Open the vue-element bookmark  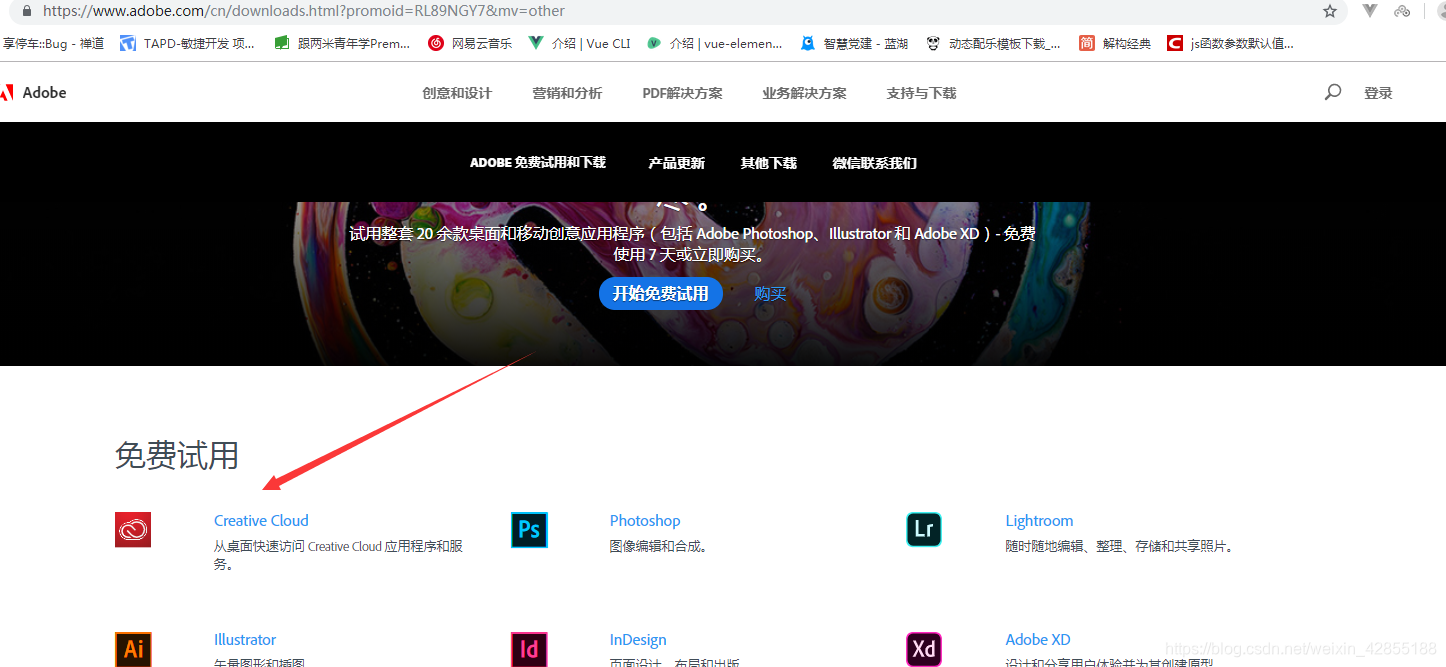pyautogui.click(x=715, y=43)
